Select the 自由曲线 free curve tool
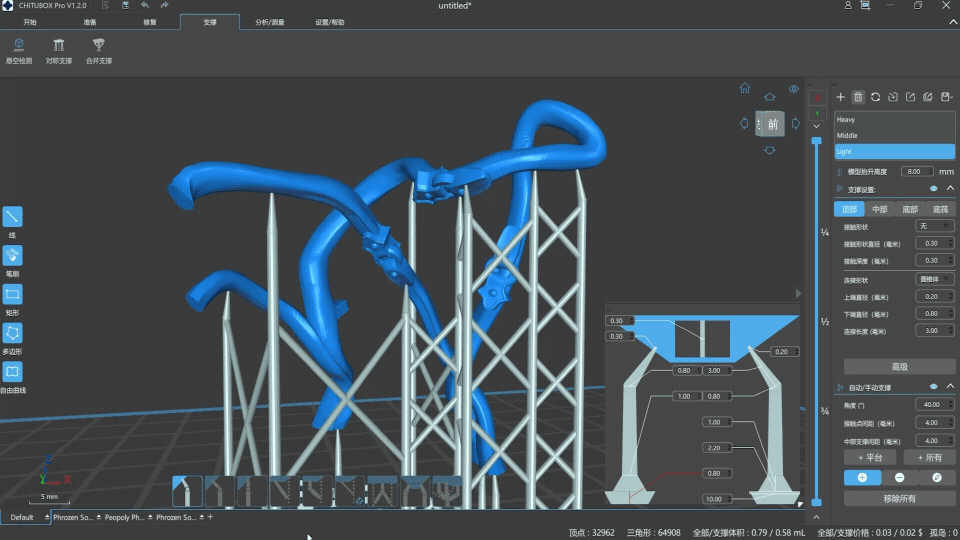 coord(12,372)
